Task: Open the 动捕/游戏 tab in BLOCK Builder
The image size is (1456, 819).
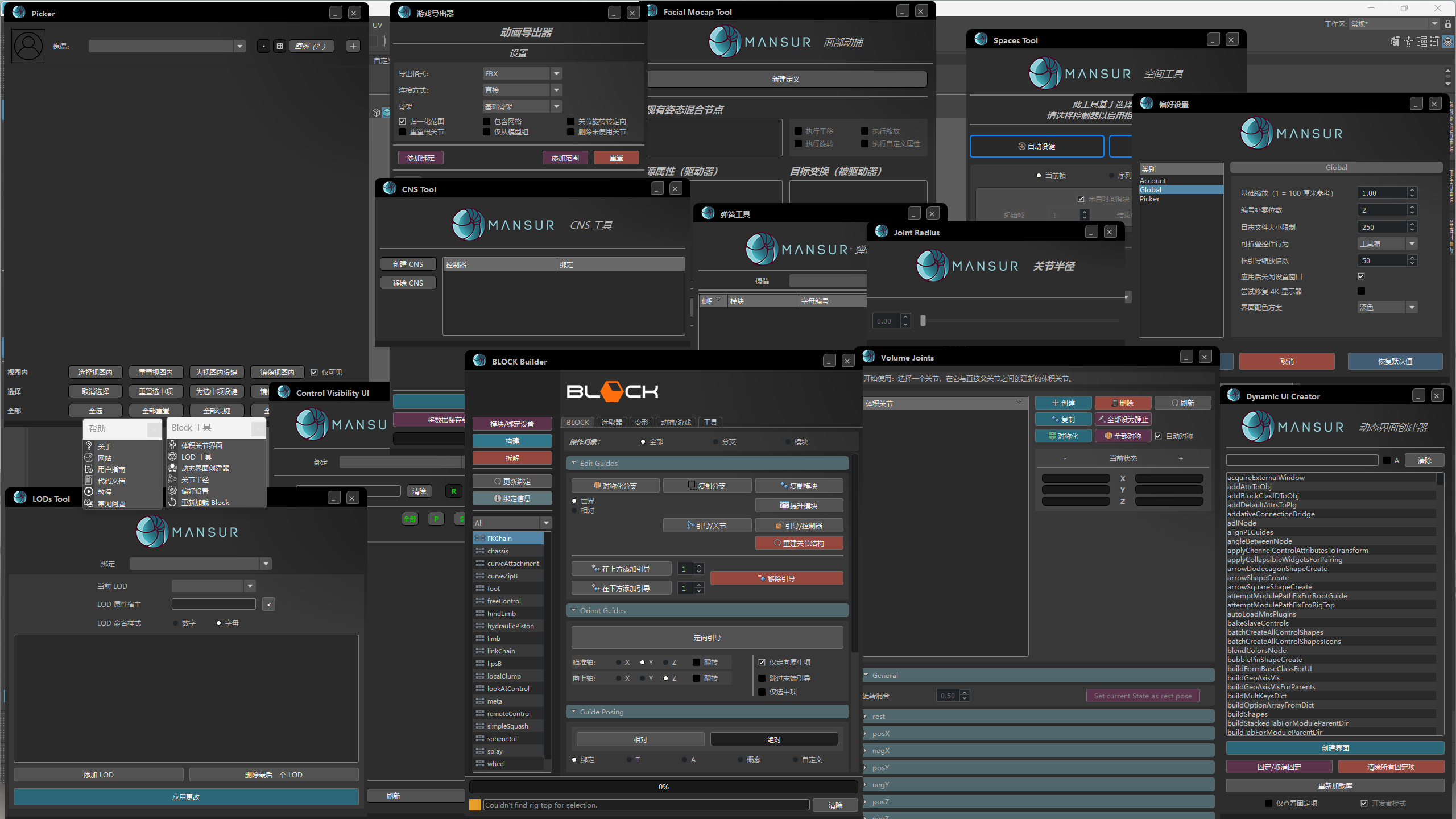Action: pyautogui.click(x=676, y=422)
